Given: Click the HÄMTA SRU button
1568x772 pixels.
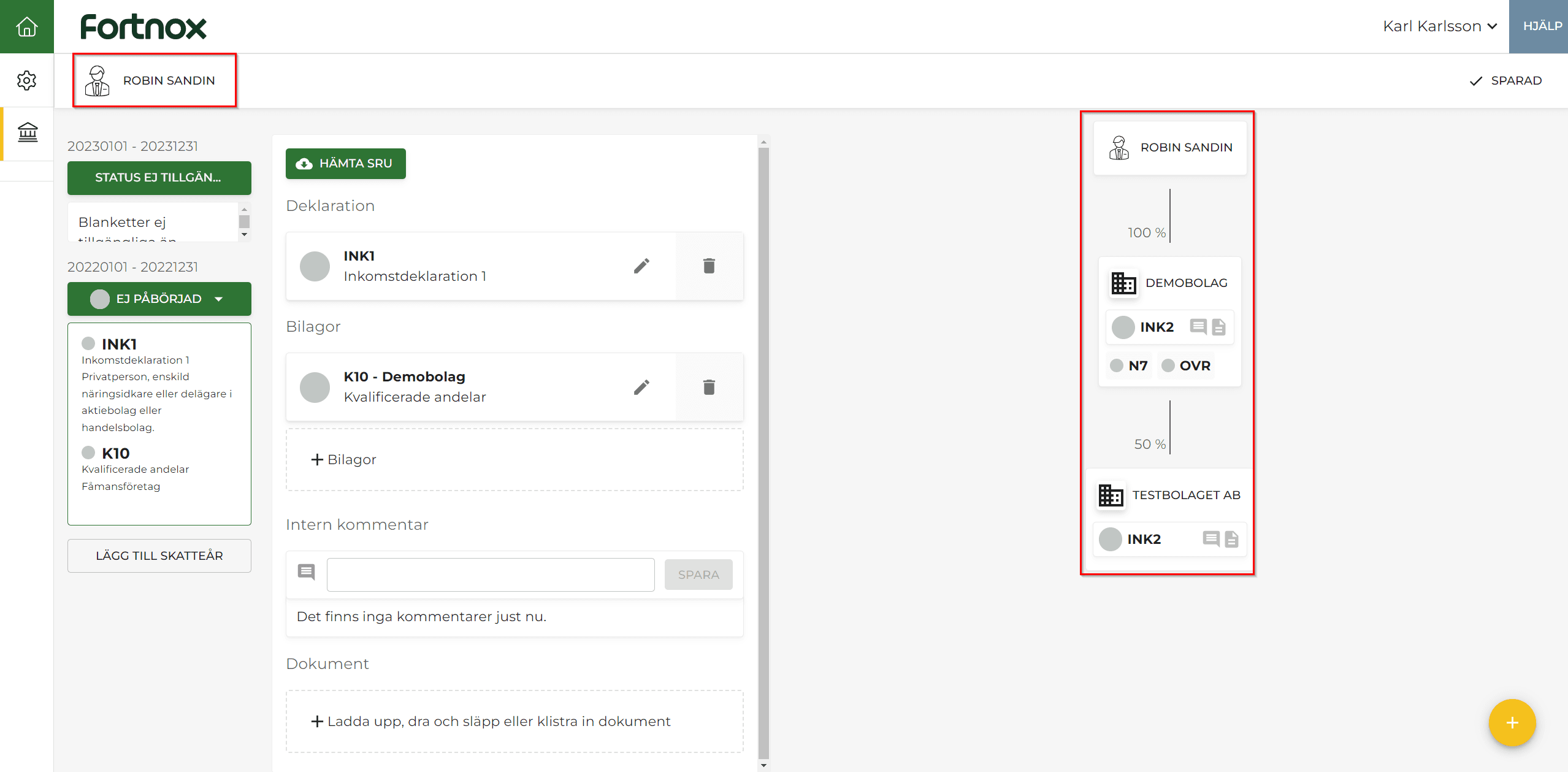Looking at the screenshot, I should click(x=346, y=164).
